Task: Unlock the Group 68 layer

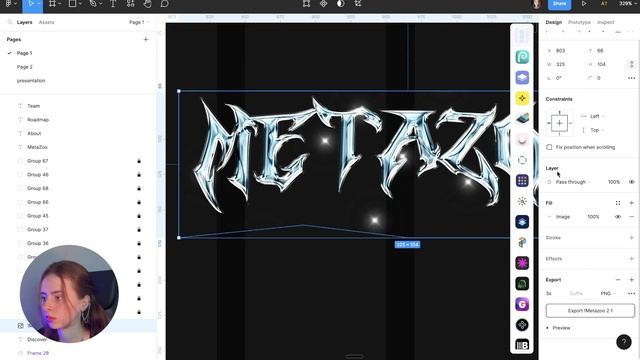Action: pos(139,188)
